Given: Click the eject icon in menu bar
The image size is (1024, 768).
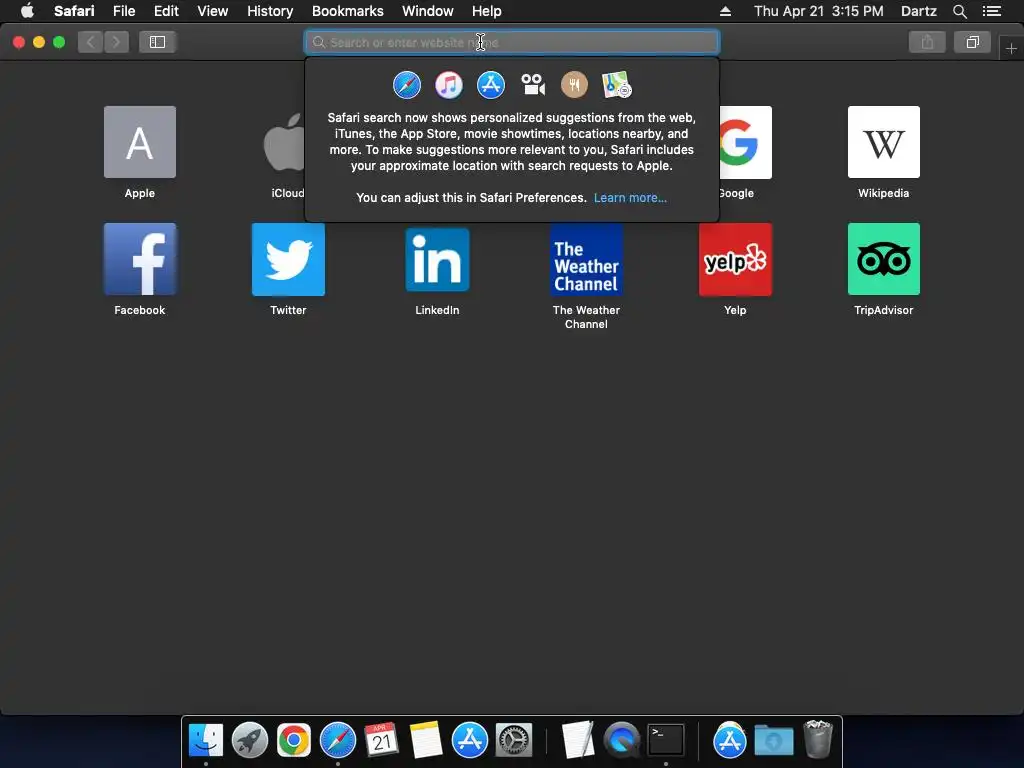Looking at the screenshot, I should click(x=725, y=11).
